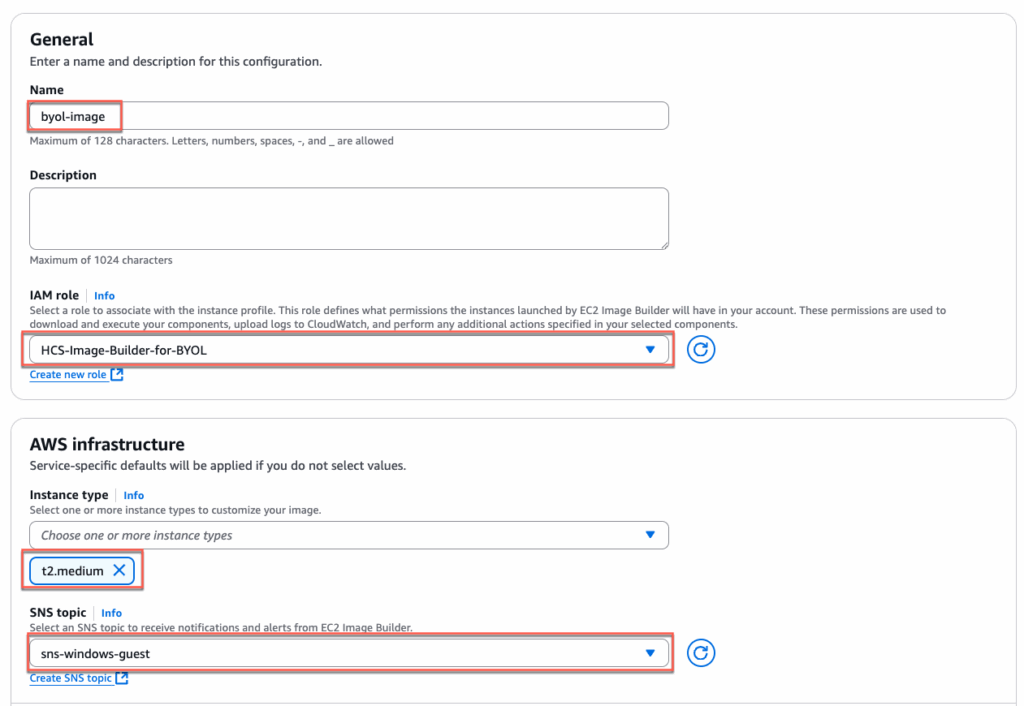Open Info link next to SNS topic
The height and width of the screenshot is (706, 1024).
point(111,613)
